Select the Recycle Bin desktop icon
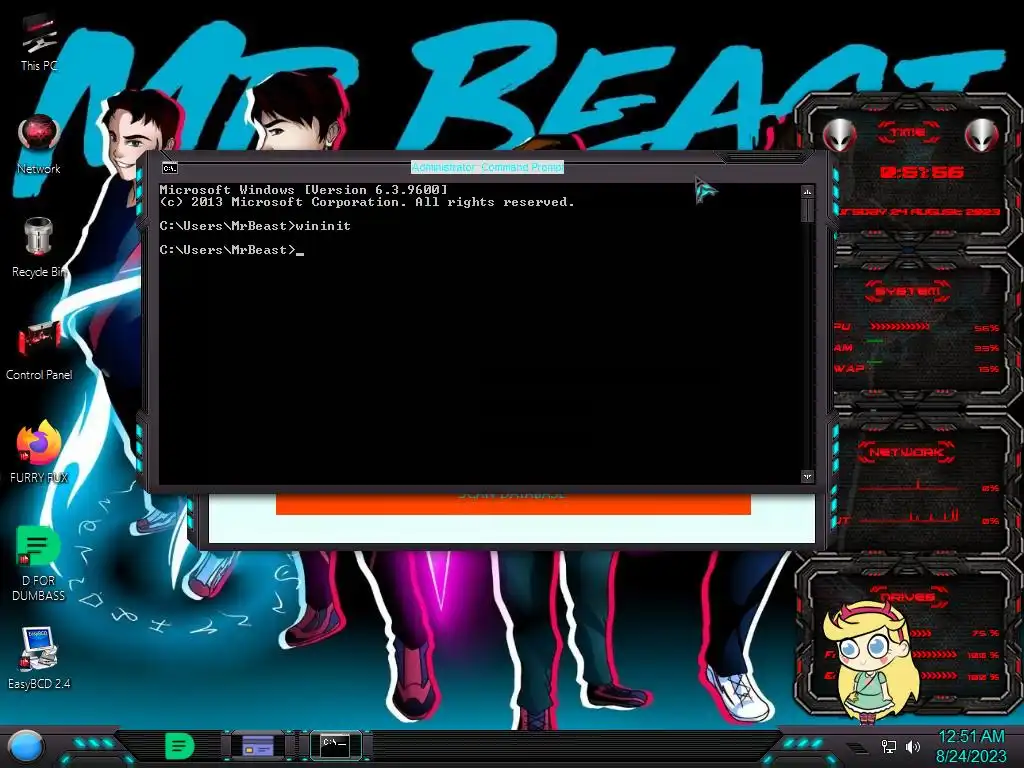 (39, 248)
